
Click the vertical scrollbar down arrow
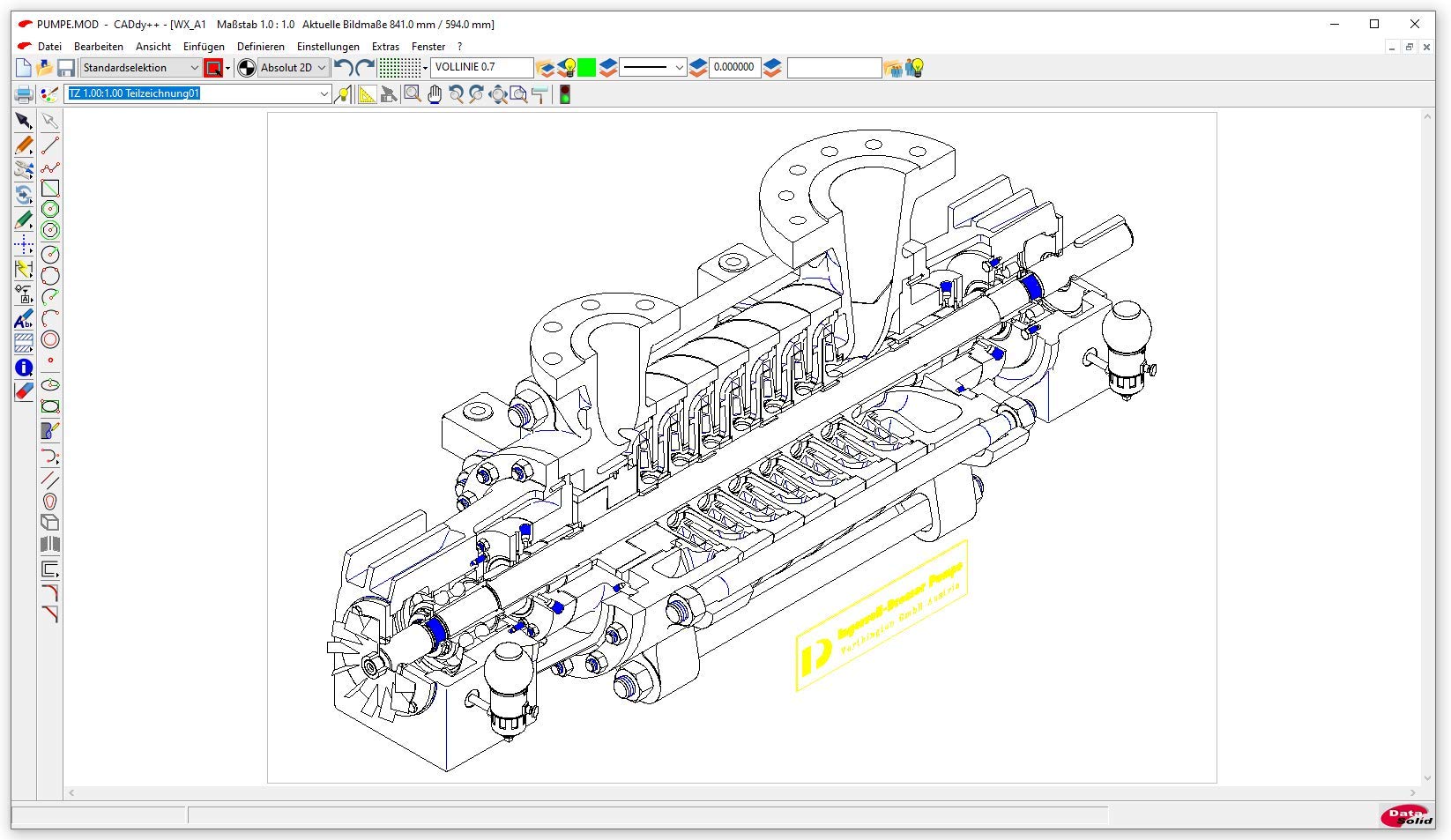1428,779
